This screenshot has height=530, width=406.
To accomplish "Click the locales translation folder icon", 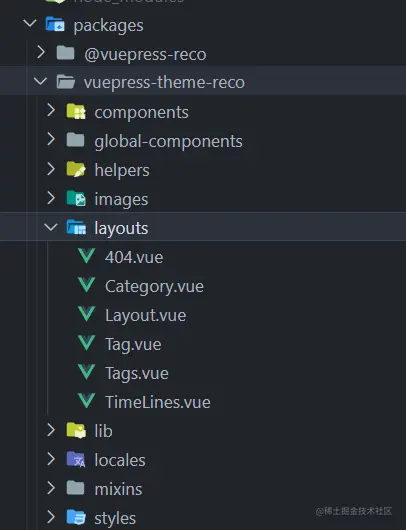I will tap(76, 459).
